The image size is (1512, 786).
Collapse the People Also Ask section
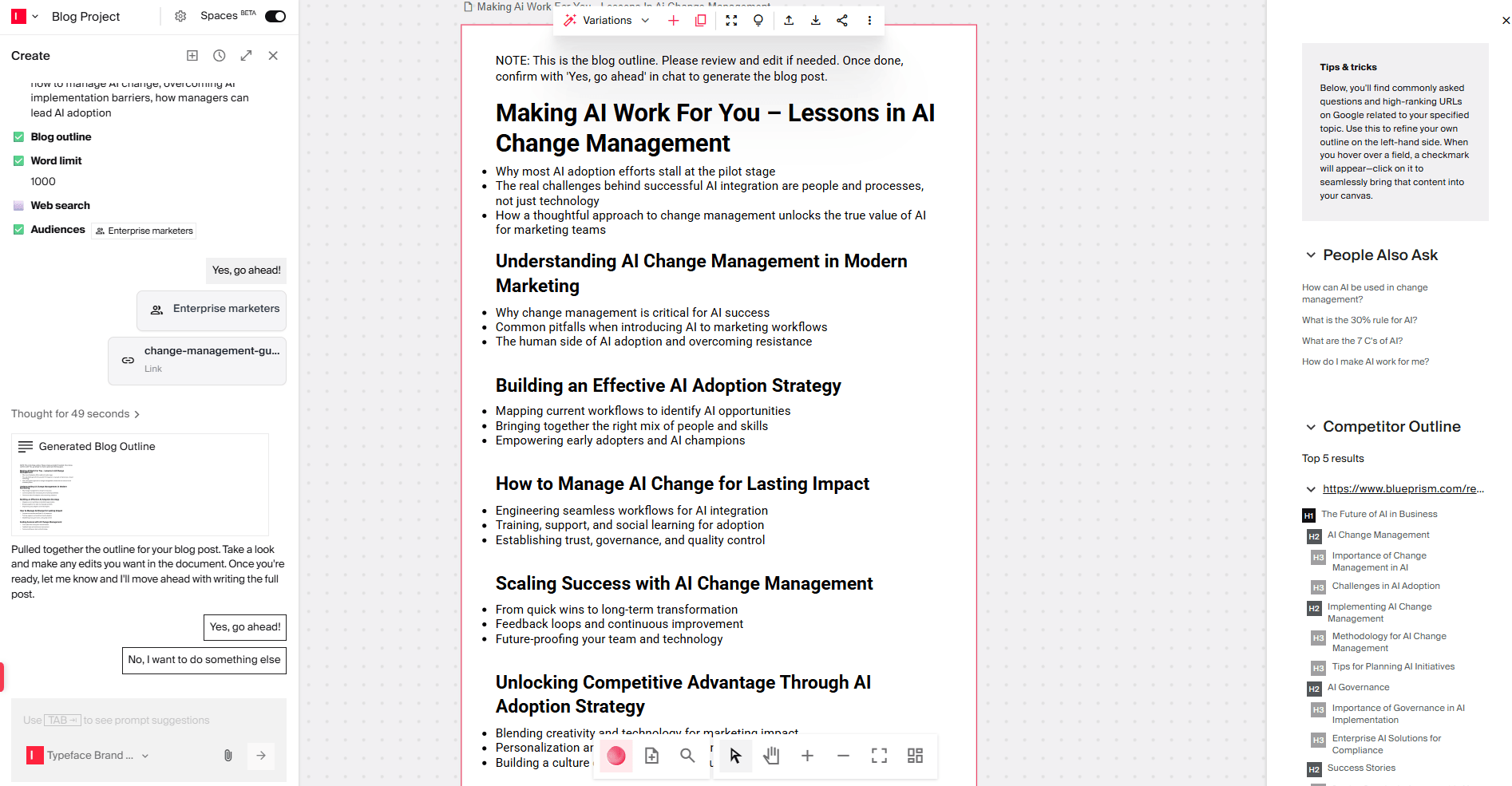(x=1312, y=255)
